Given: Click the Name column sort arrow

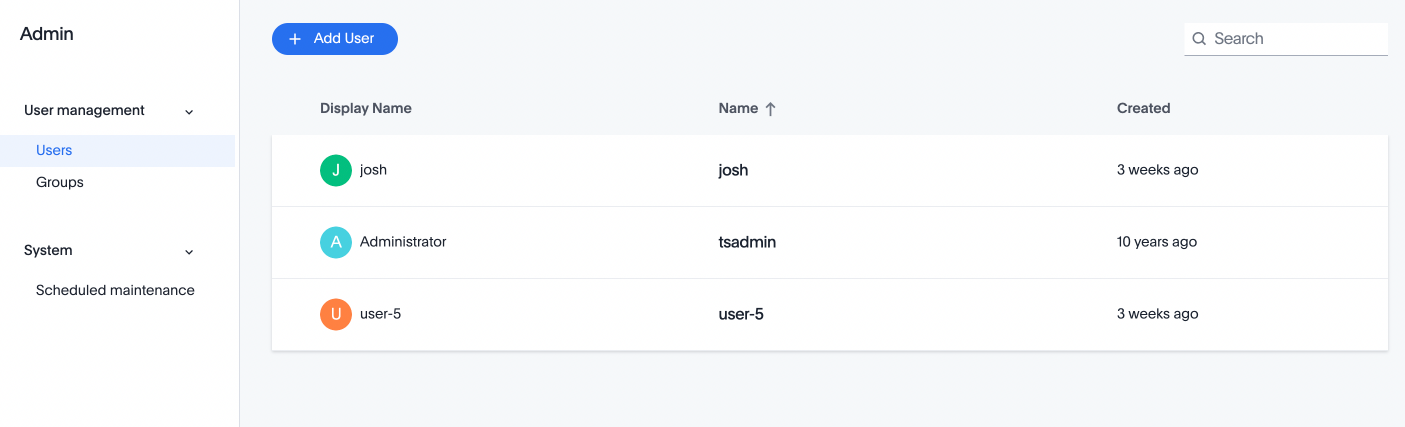Looking at the screenshot, I should click(x=770, y=109).
